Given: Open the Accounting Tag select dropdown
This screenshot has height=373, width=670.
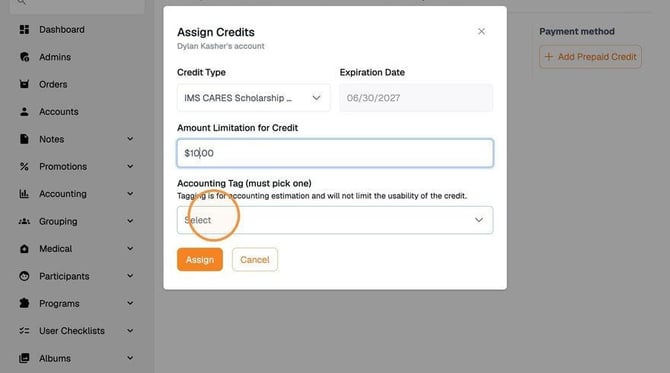Looking at the screenshot, I should pyautogui.click(x=335, y=220).
